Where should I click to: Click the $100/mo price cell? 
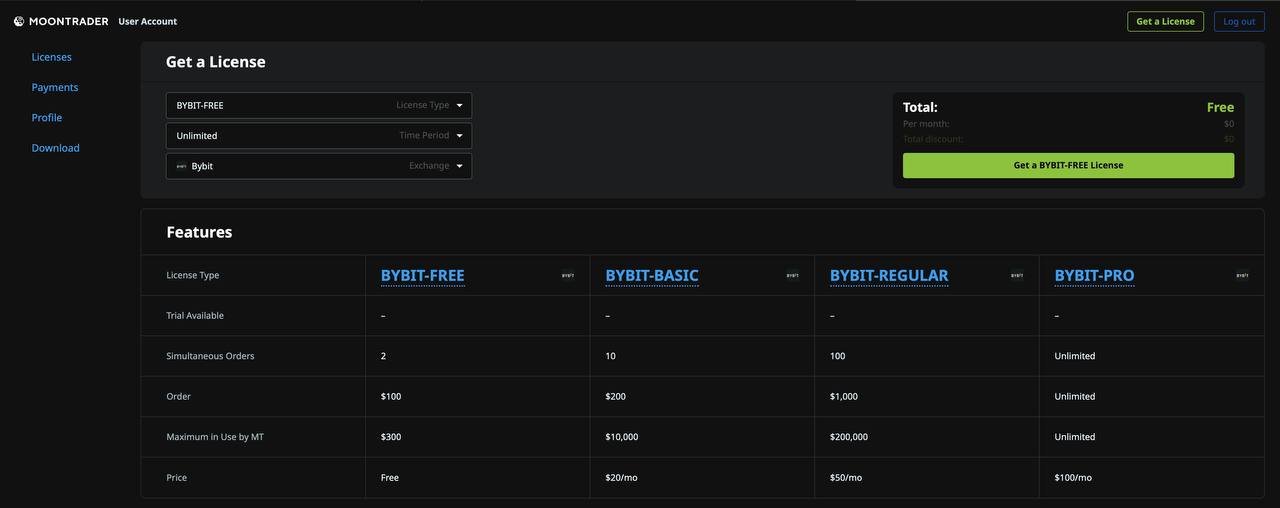coord(1074,478)
